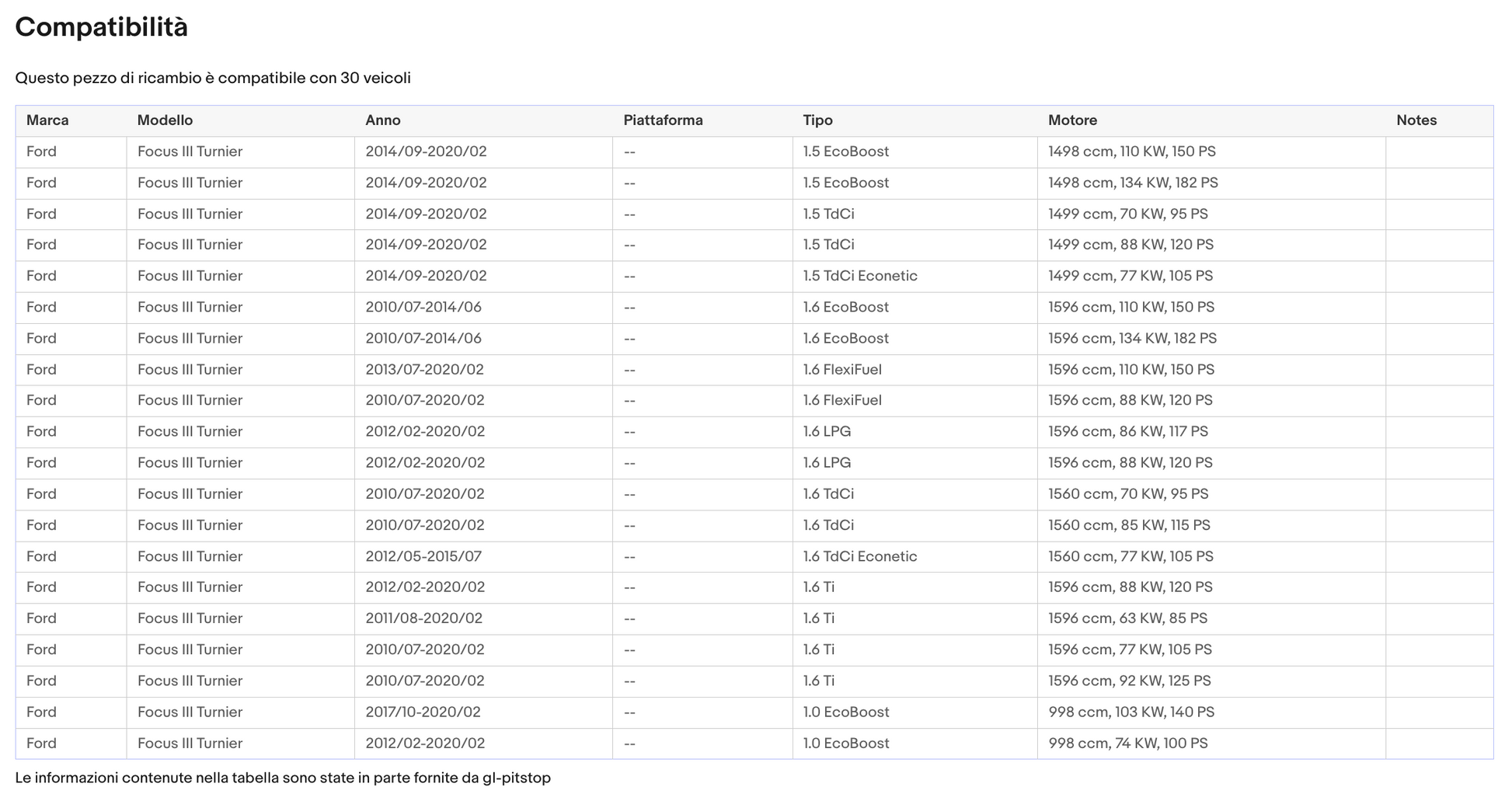Click the Motore column header
The image size is (1512, 794).
(1072, 120)
